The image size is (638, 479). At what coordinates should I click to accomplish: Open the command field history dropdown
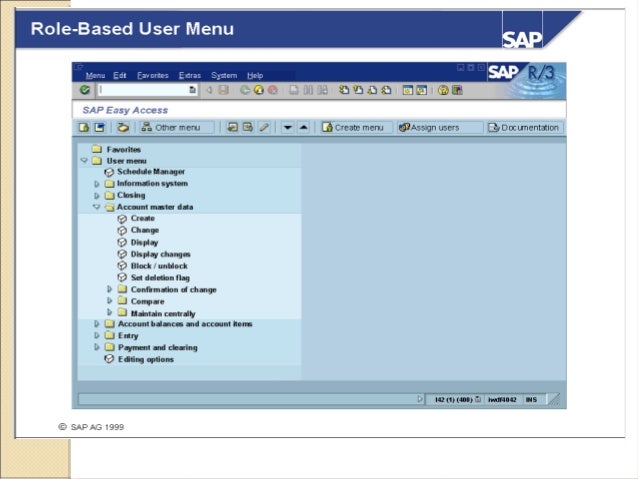[192, 90]
